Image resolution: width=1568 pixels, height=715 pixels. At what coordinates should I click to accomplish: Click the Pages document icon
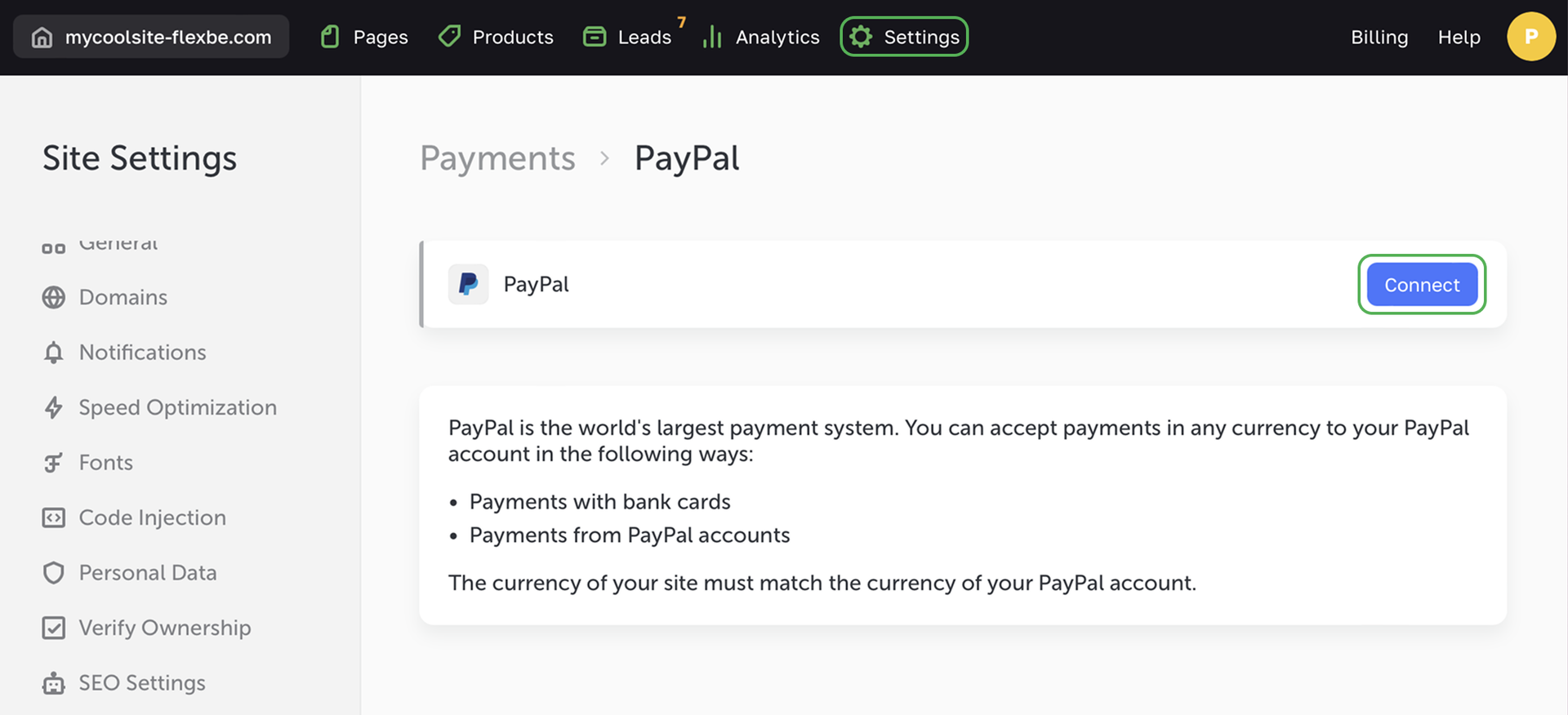pos(330,37)
